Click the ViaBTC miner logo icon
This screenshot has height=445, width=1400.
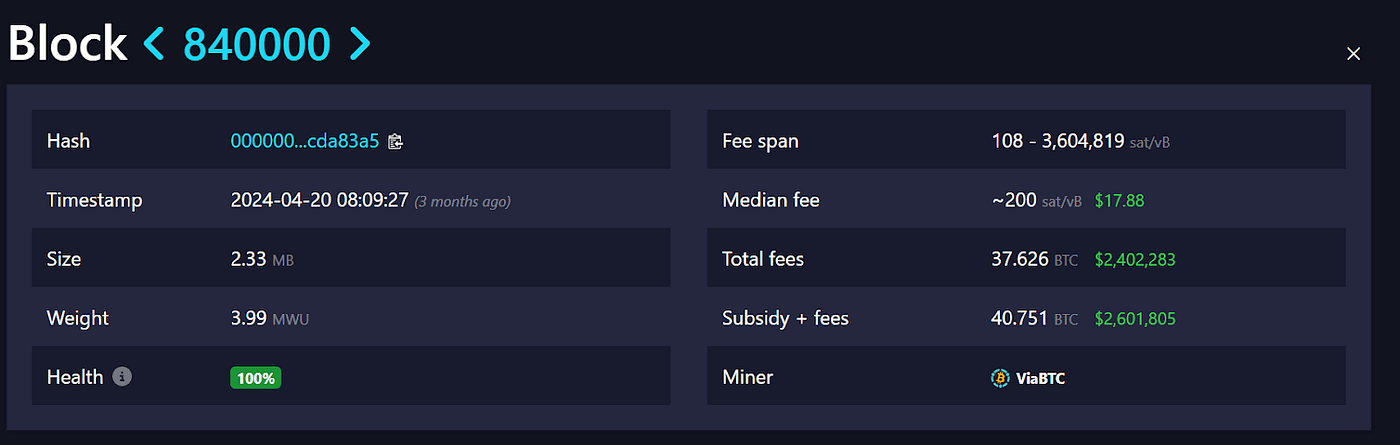click(x=1000, y=378)
